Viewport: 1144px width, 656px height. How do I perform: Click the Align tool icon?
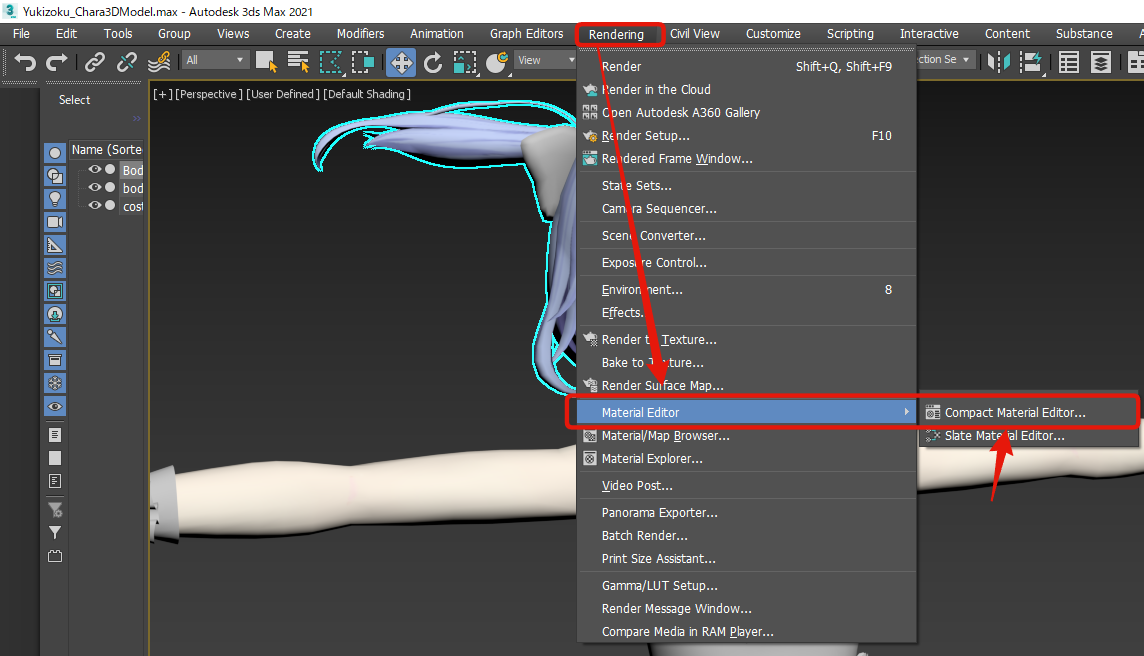(1031, 62)
